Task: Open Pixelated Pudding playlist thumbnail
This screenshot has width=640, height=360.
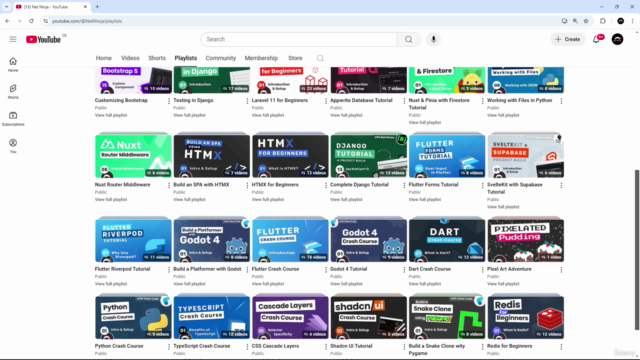Action: [x=526, y=241]
